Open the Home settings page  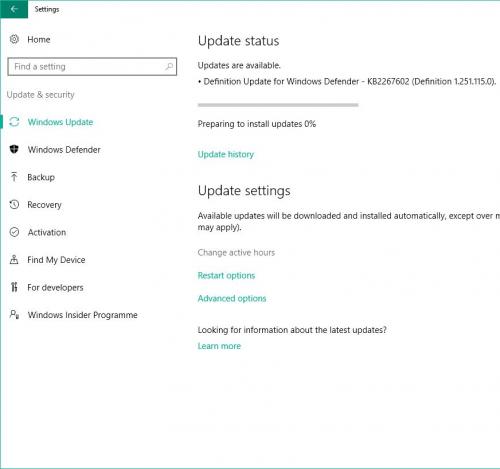coord(39,40)
